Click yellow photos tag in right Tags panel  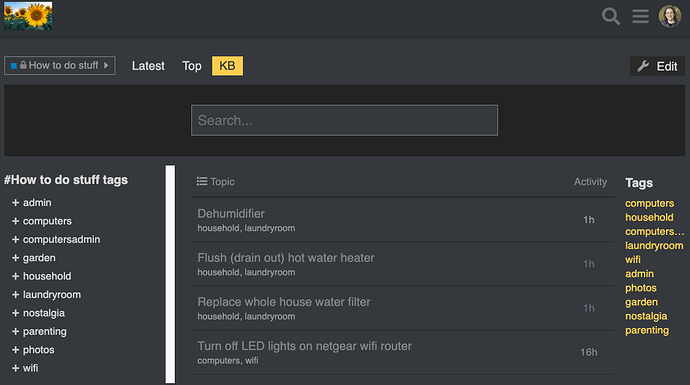[641, 288]
